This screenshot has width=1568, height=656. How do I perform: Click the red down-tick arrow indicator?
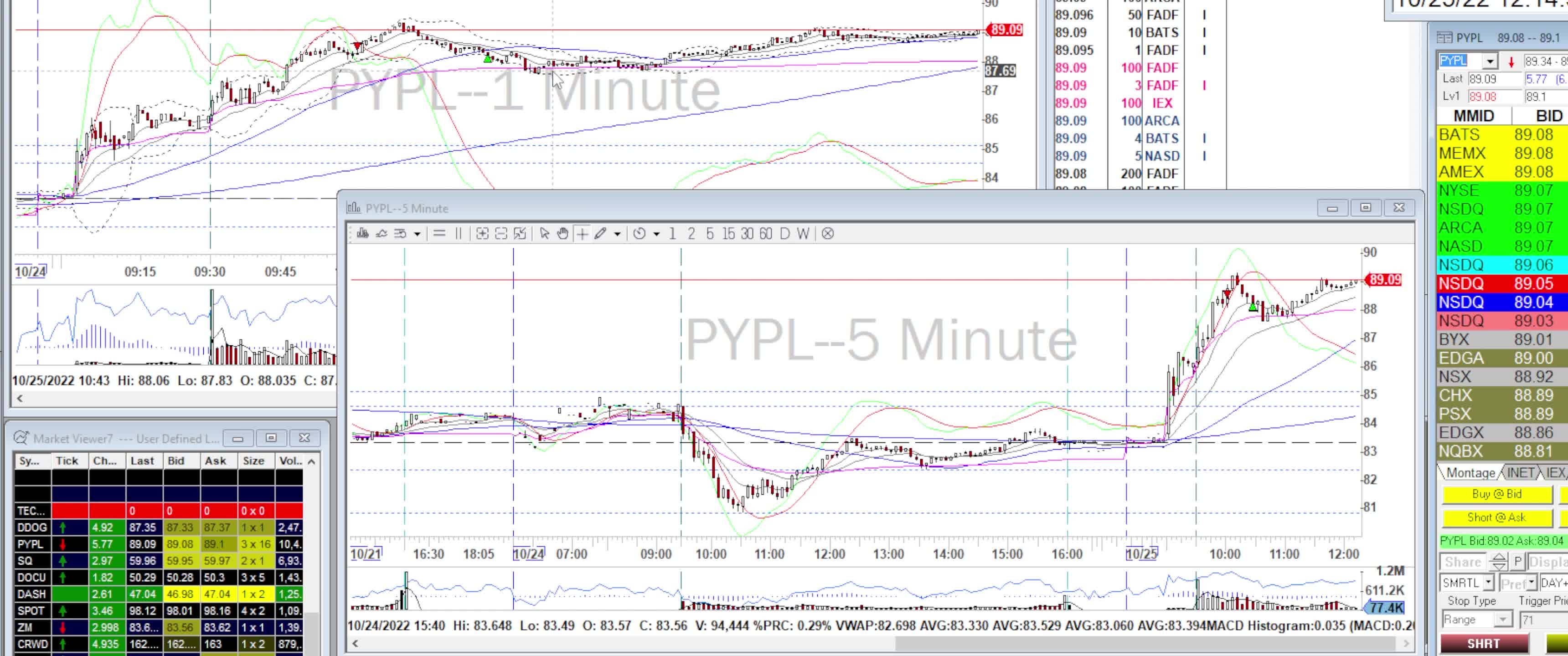click(x=1511, y=61)
